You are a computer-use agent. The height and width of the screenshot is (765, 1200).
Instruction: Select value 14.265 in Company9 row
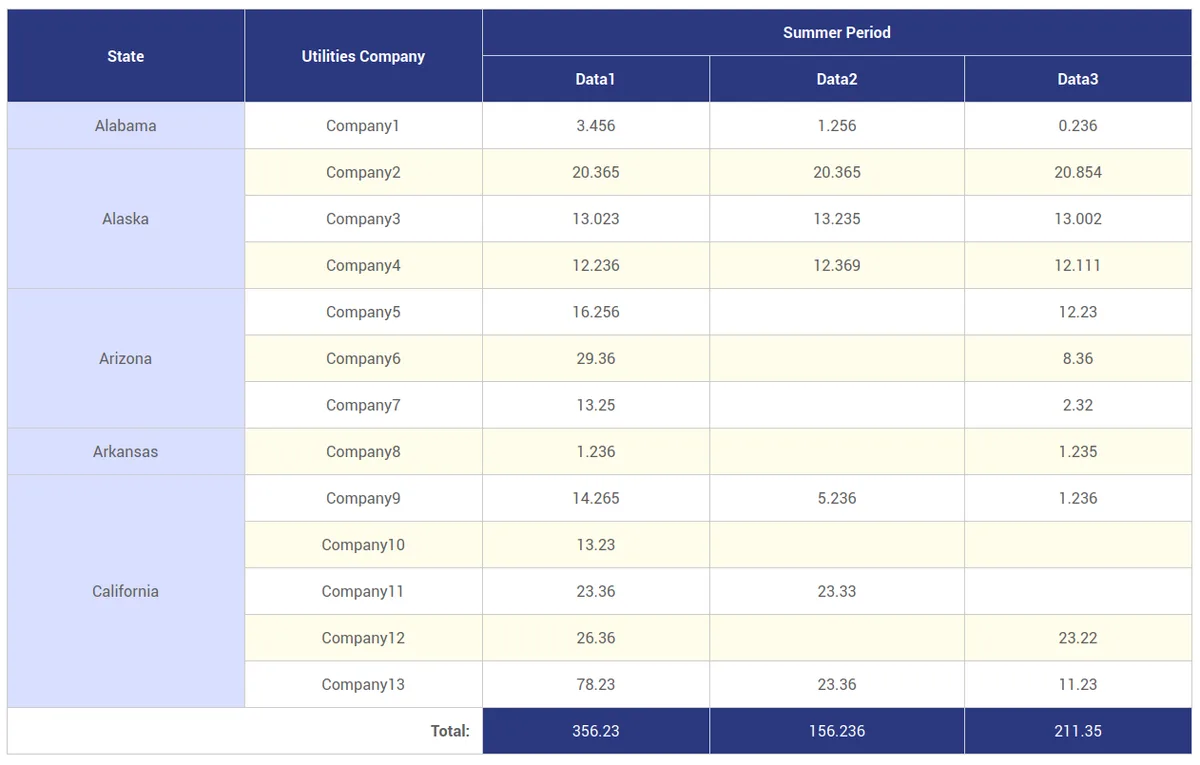coord(596,498)
